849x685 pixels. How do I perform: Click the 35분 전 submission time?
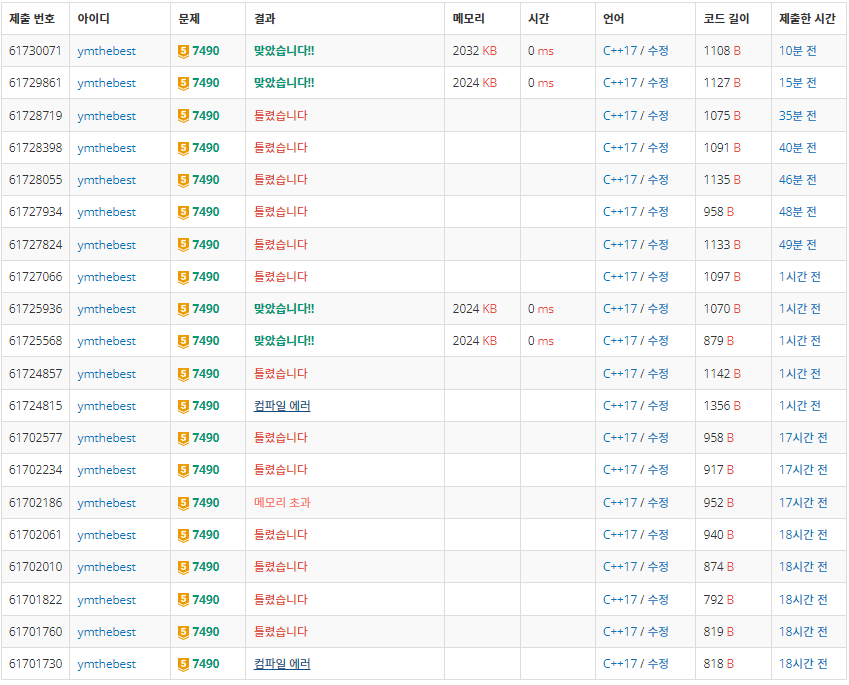(797, 115)
